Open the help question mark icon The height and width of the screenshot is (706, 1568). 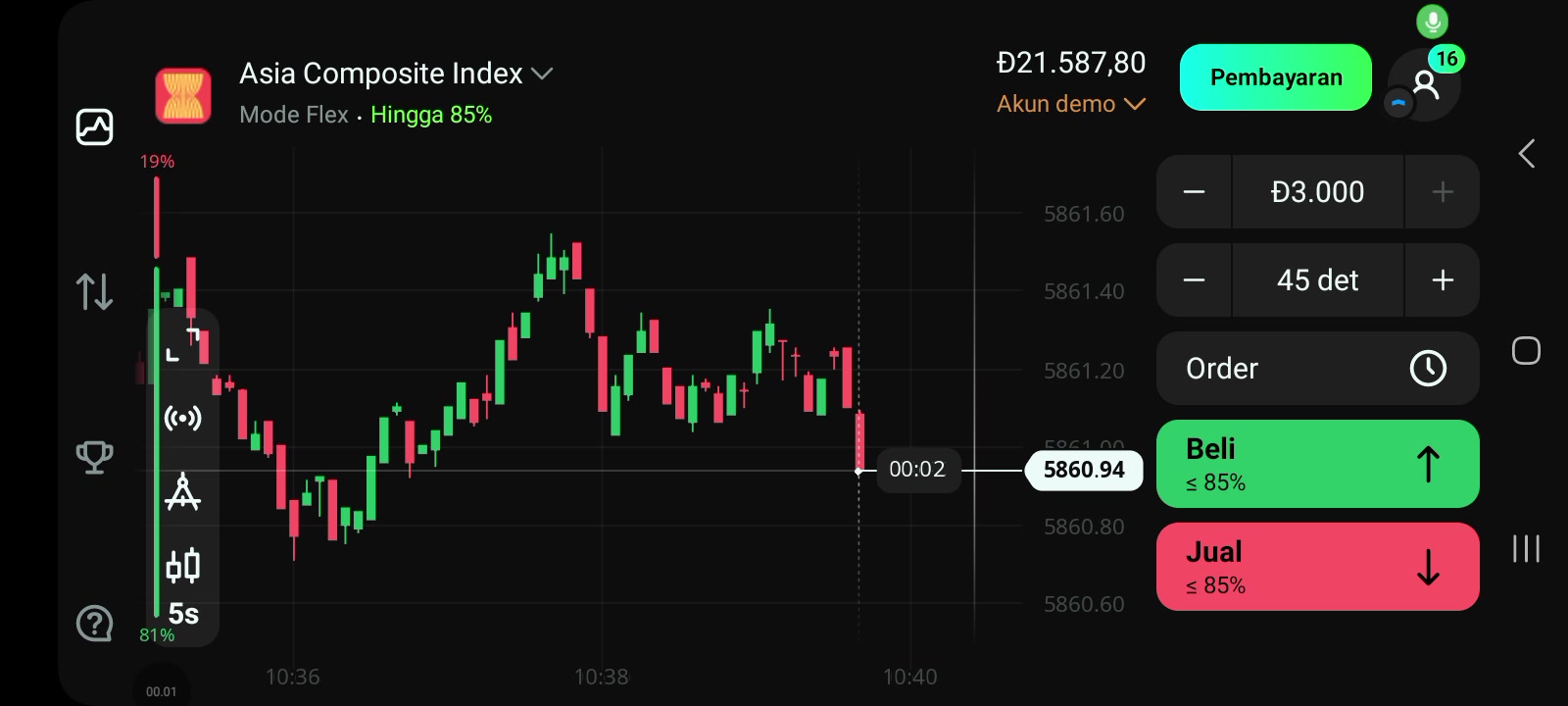(x=94, y=623)
